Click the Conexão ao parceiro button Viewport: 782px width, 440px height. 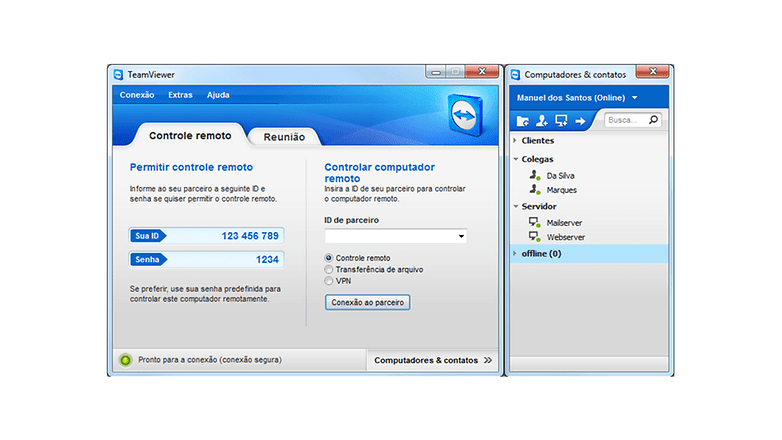pyautogui.click(x=368, y=302)
